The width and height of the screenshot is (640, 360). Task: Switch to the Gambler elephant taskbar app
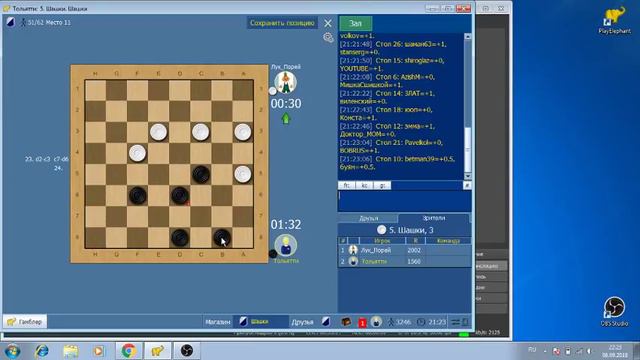coord(158,351)
